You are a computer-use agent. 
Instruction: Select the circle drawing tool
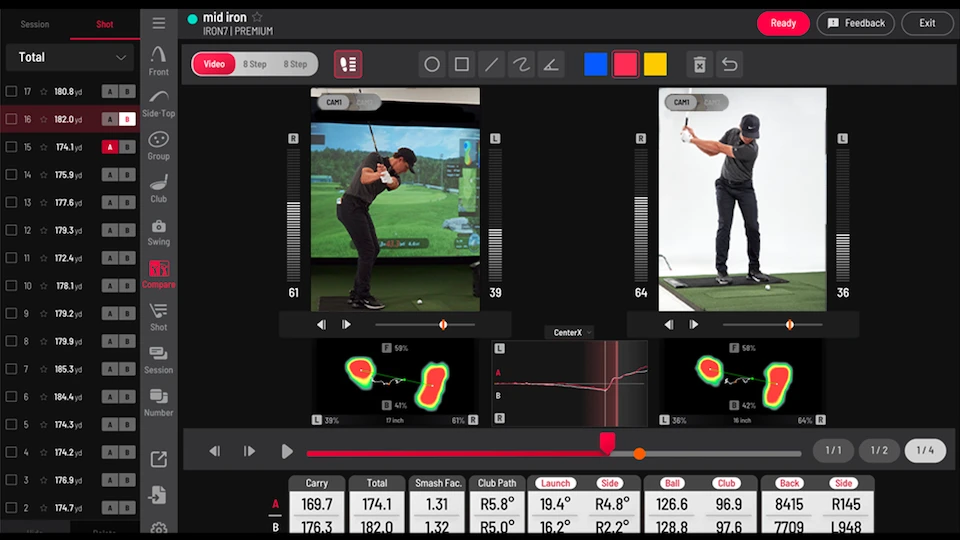pyautogui.click(x=432, y=65)
